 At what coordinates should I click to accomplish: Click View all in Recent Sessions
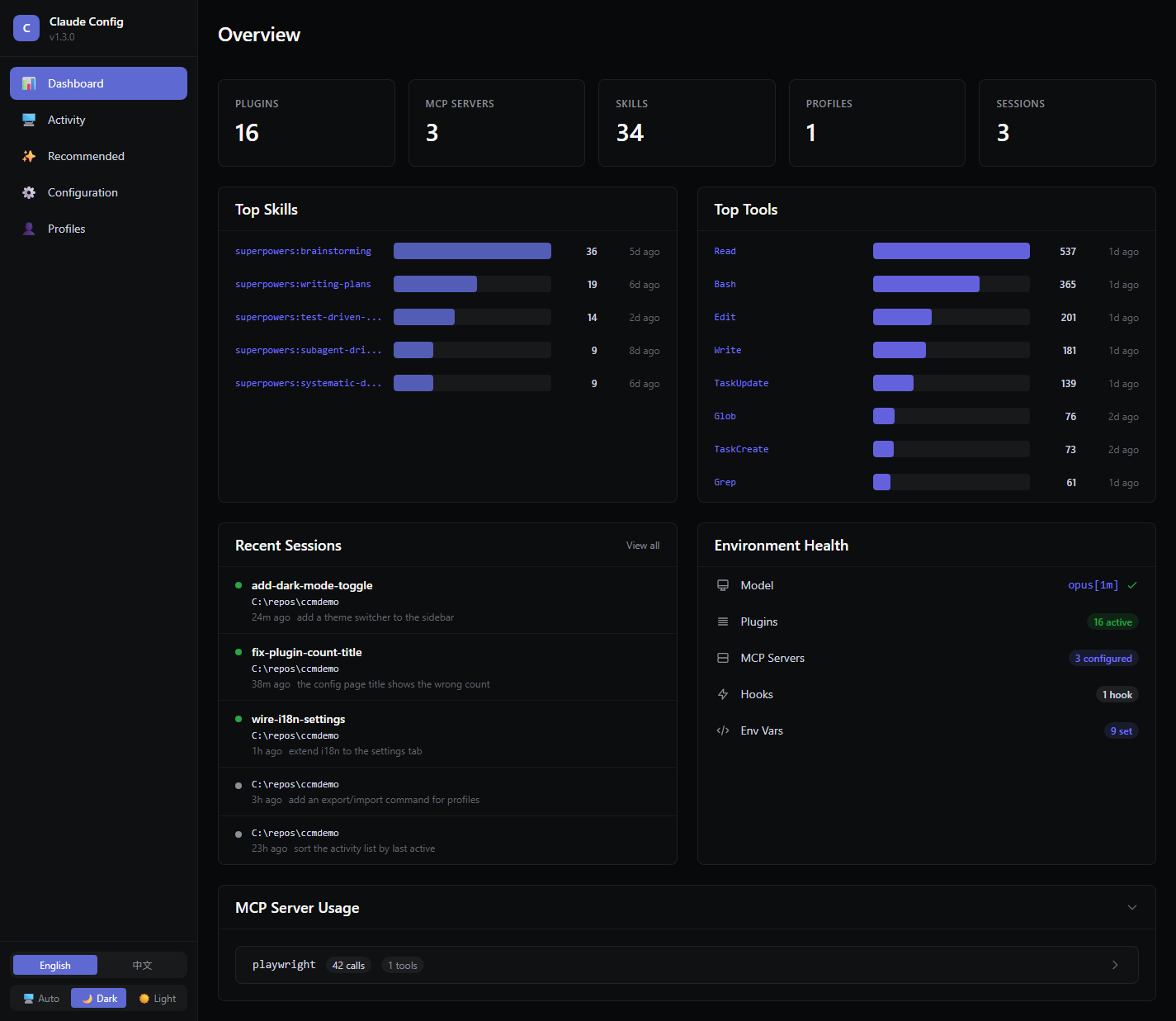[643, 546]
